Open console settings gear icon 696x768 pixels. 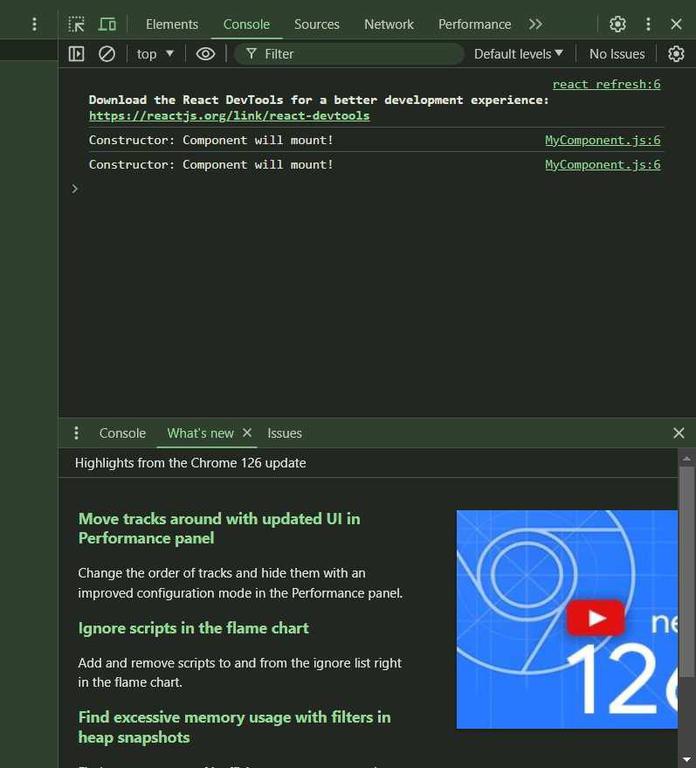pyautogui.click(x=676, y=54)
